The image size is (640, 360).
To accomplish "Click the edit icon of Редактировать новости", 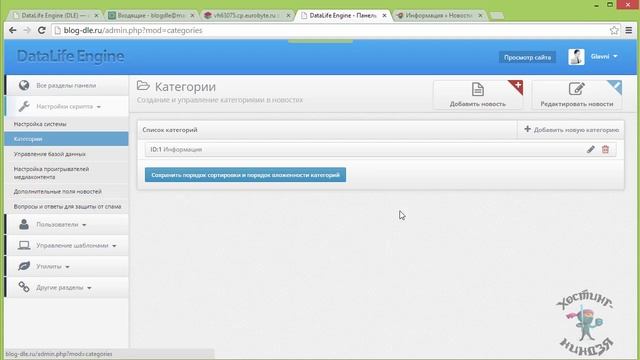I will 576,89.
